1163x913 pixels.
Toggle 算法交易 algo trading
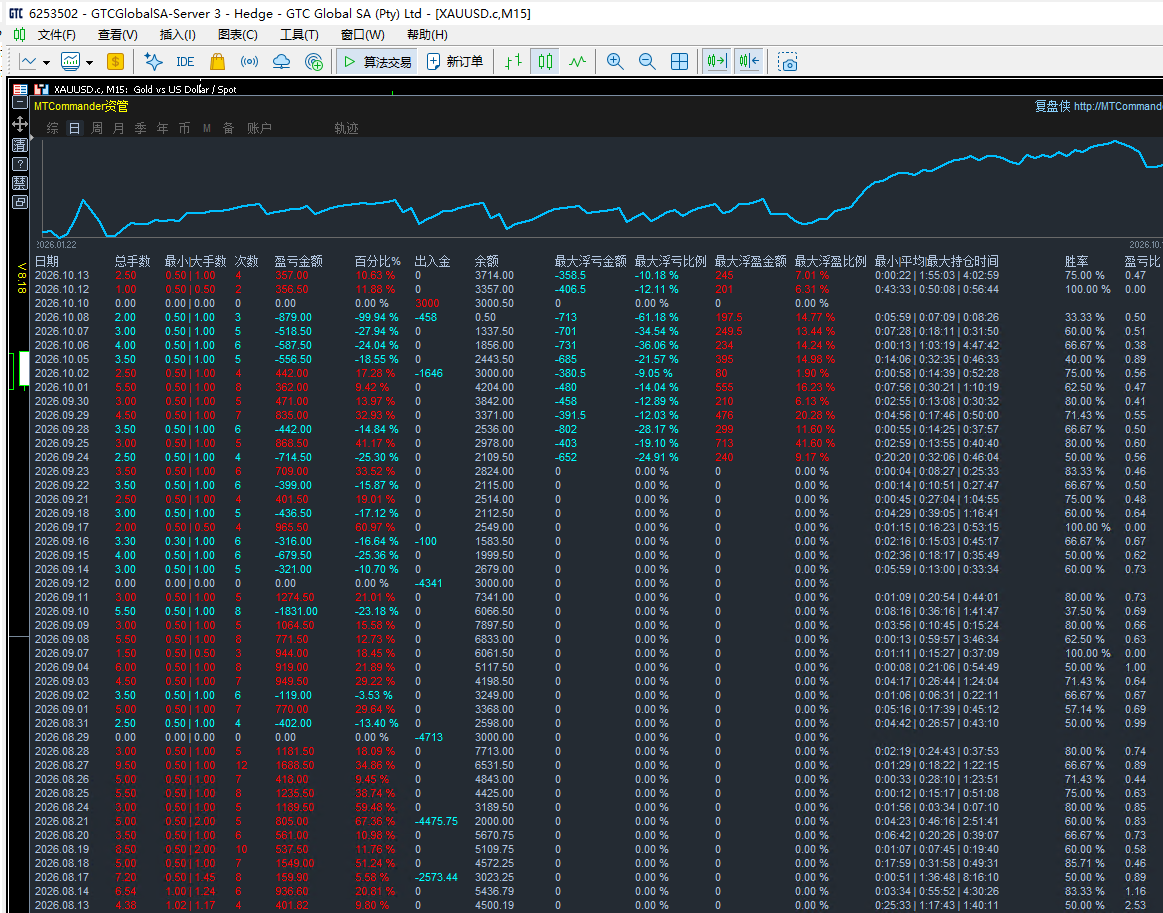point(376,62)
